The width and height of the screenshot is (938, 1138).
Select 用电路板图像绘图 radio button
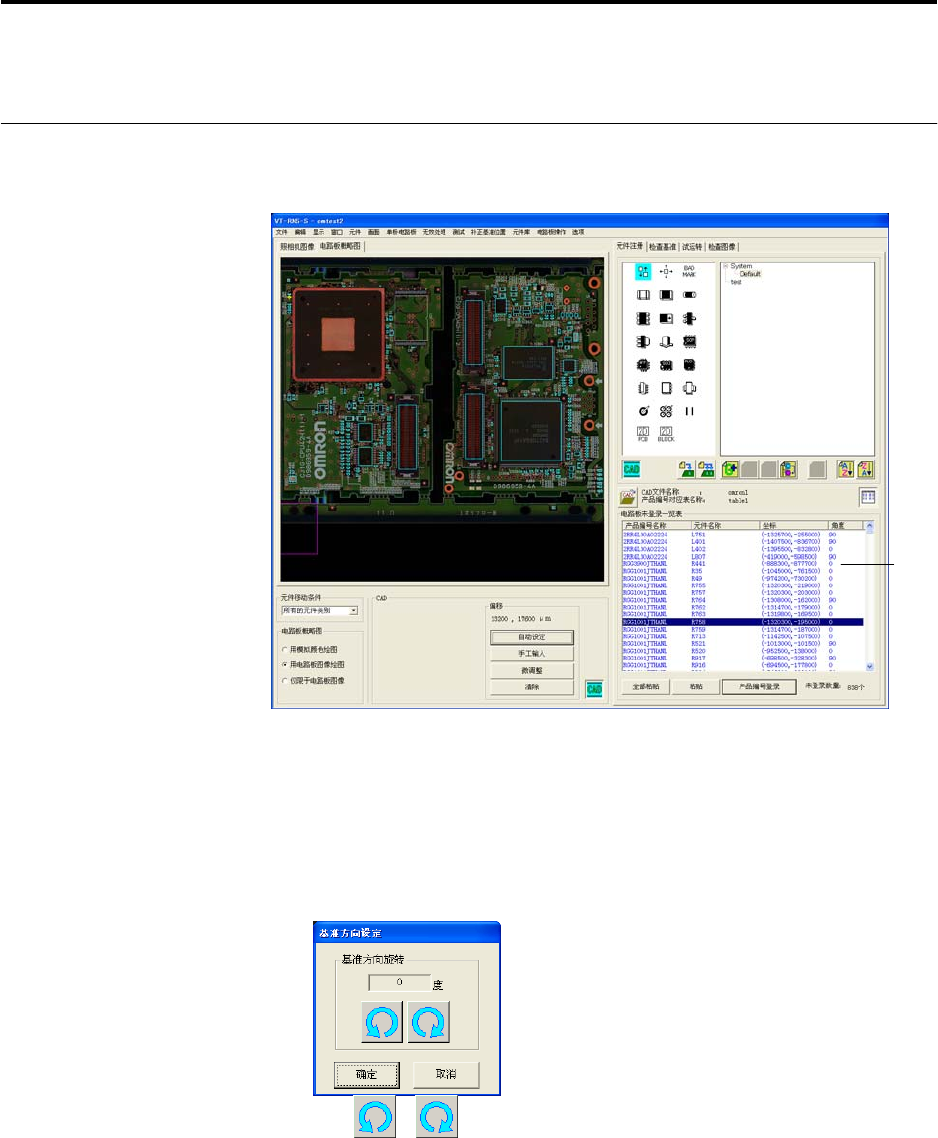point(285,664)
